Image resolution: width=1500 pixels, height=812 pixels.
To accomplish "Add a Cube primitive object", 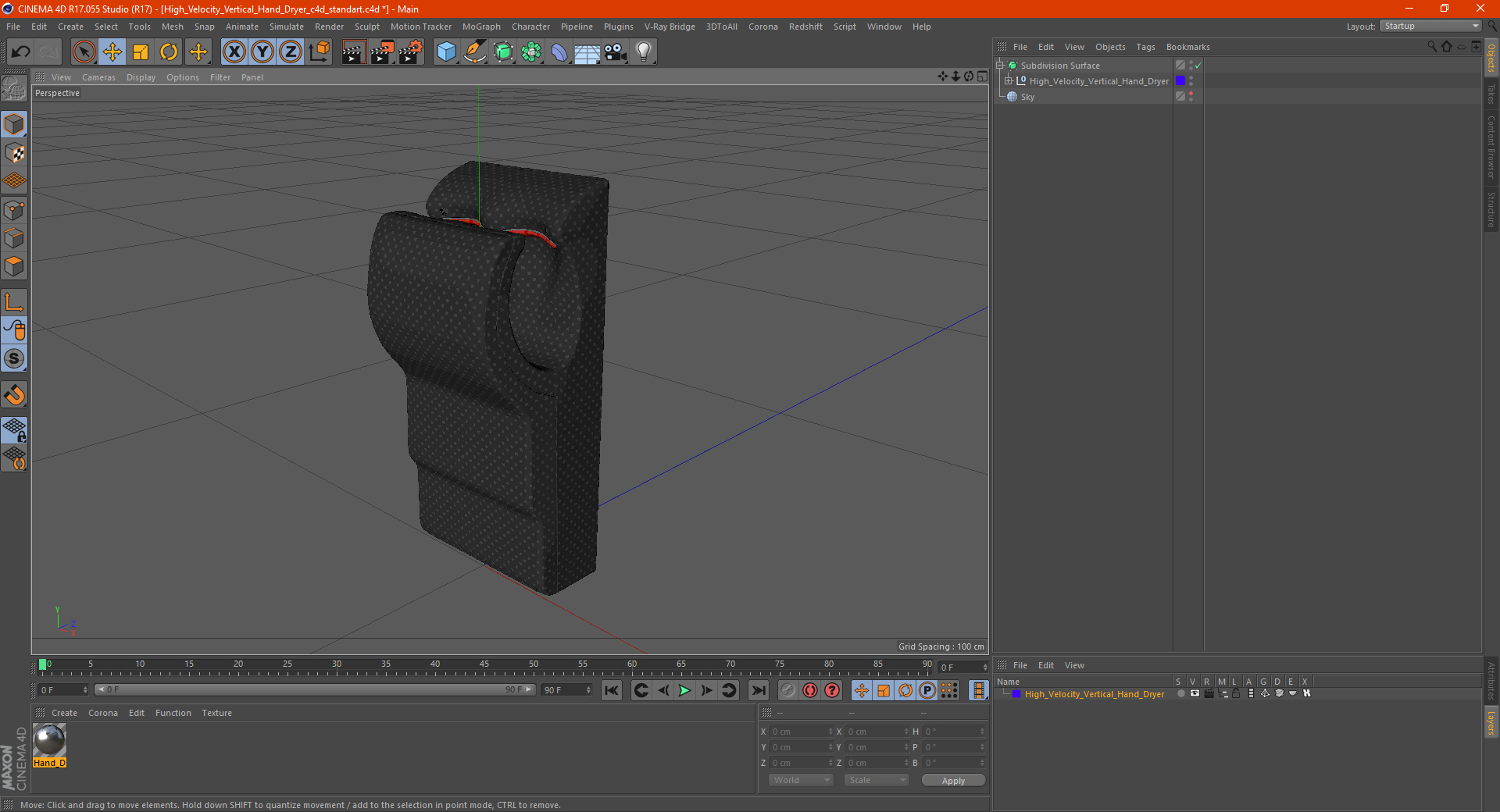I will pyautogui.click(x=446, y=52).
